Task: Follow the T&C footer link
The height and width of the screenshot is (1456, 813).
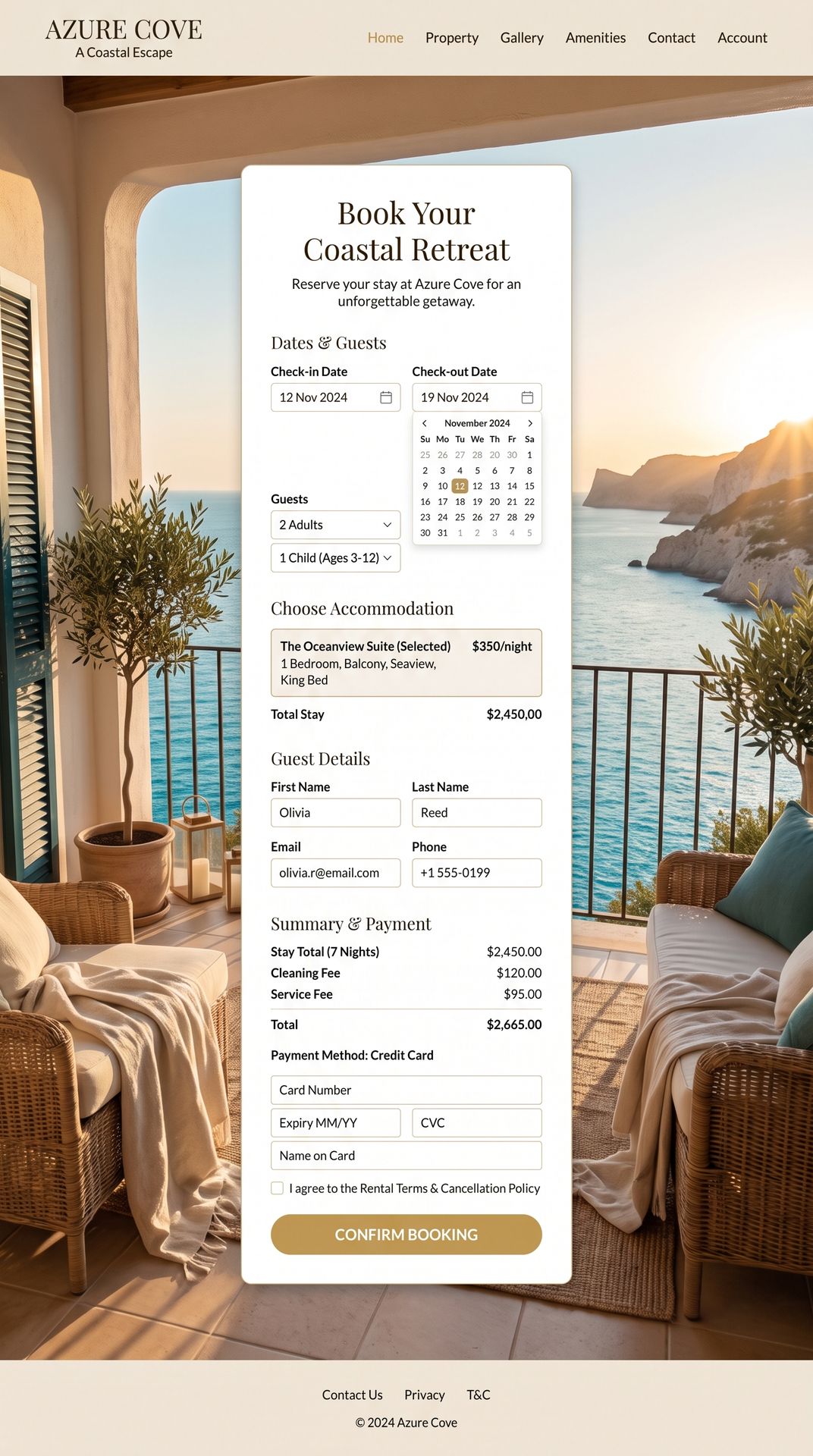Action: (479, 1395)
